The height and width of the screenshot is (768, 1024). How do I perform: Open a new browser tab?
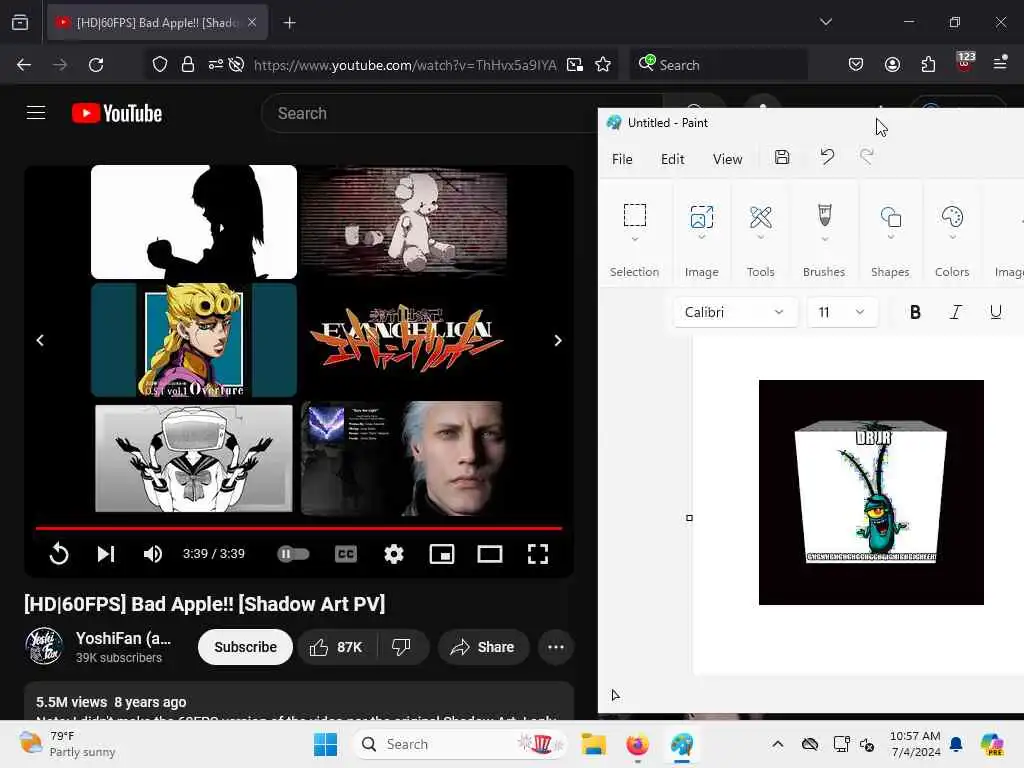[289, 23]
